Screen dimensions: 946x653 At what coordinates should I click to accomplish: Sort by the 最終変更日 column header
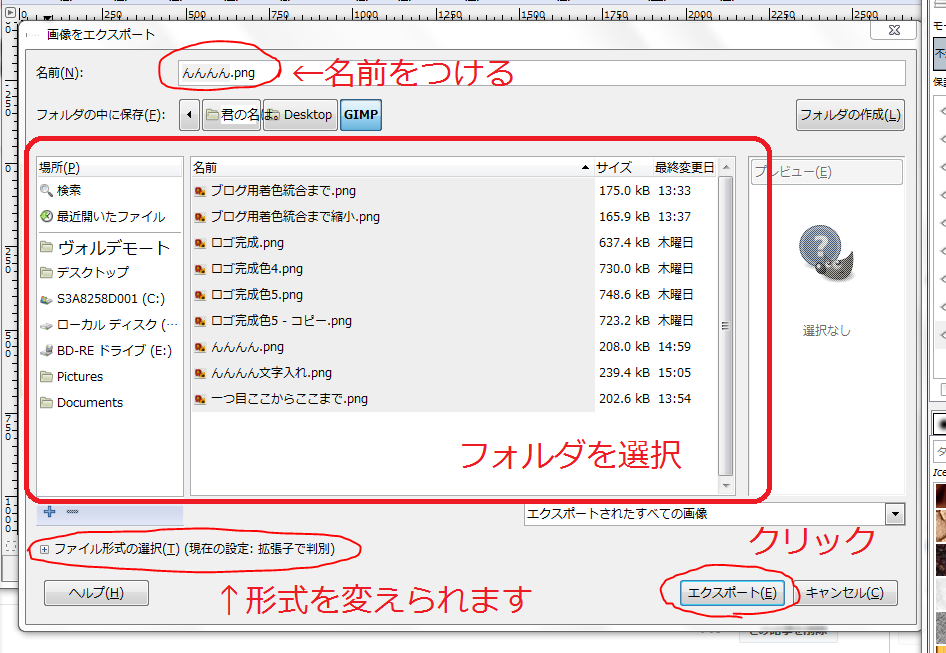point(685,168)
